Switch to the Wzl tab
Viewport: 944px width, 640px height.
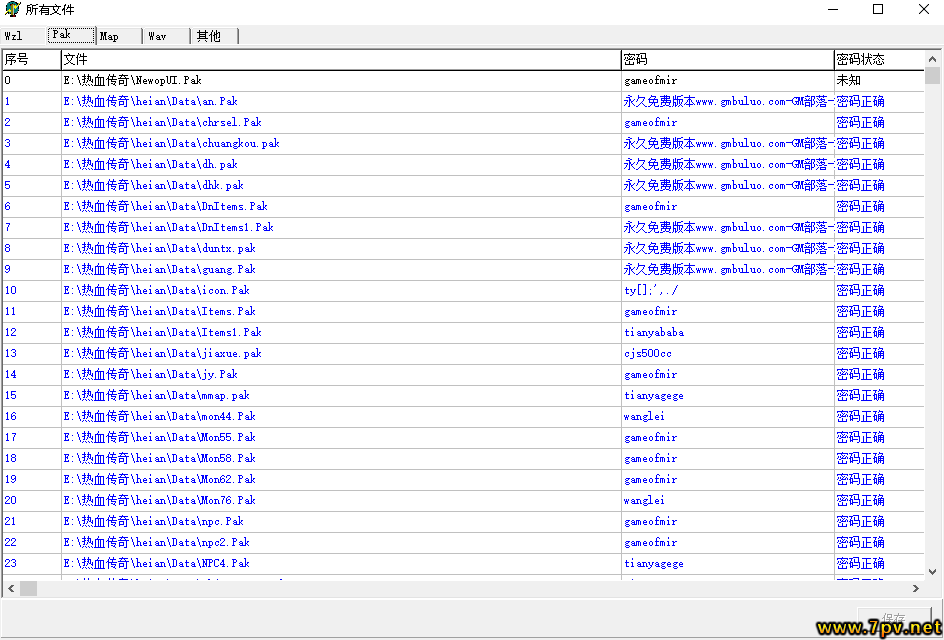pos(14,36)
